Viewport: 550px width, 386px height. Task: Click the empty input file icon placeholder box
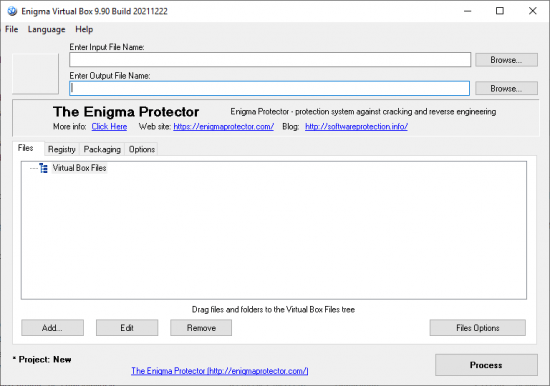pyautogui.click(x=35, y=74)
